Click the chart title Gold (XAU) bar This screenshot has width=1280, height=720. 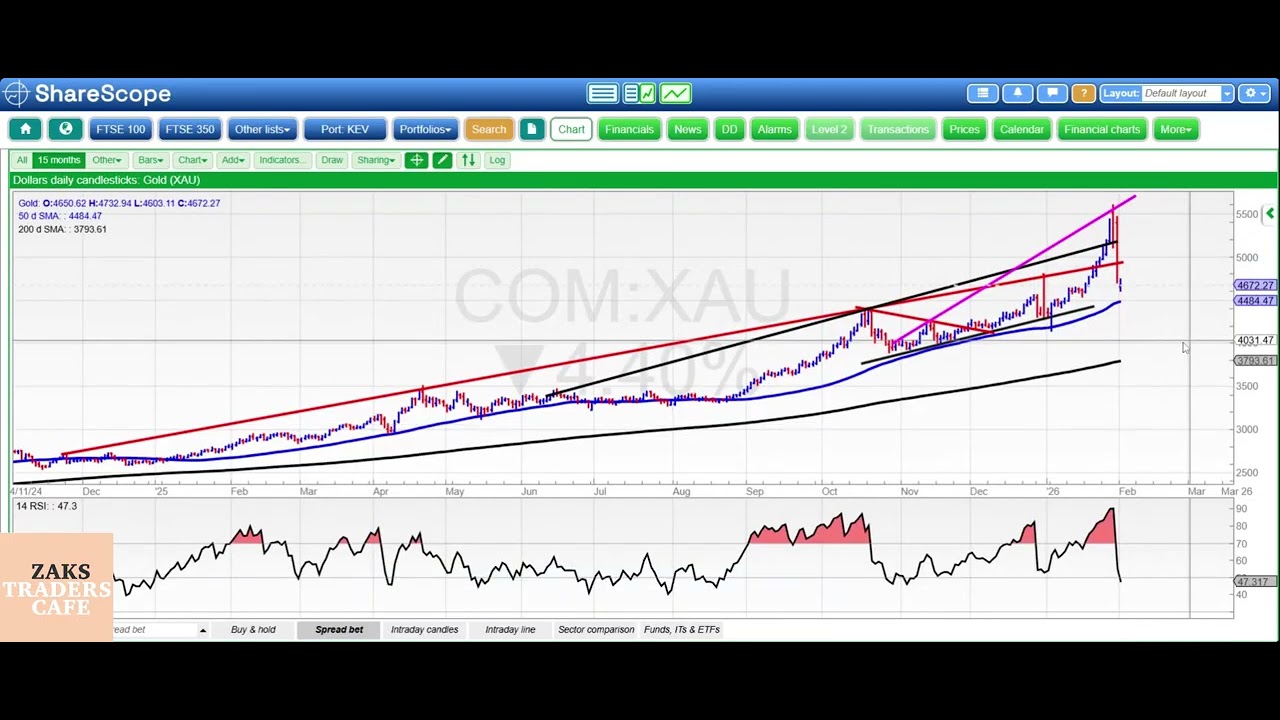click(644, 180)
